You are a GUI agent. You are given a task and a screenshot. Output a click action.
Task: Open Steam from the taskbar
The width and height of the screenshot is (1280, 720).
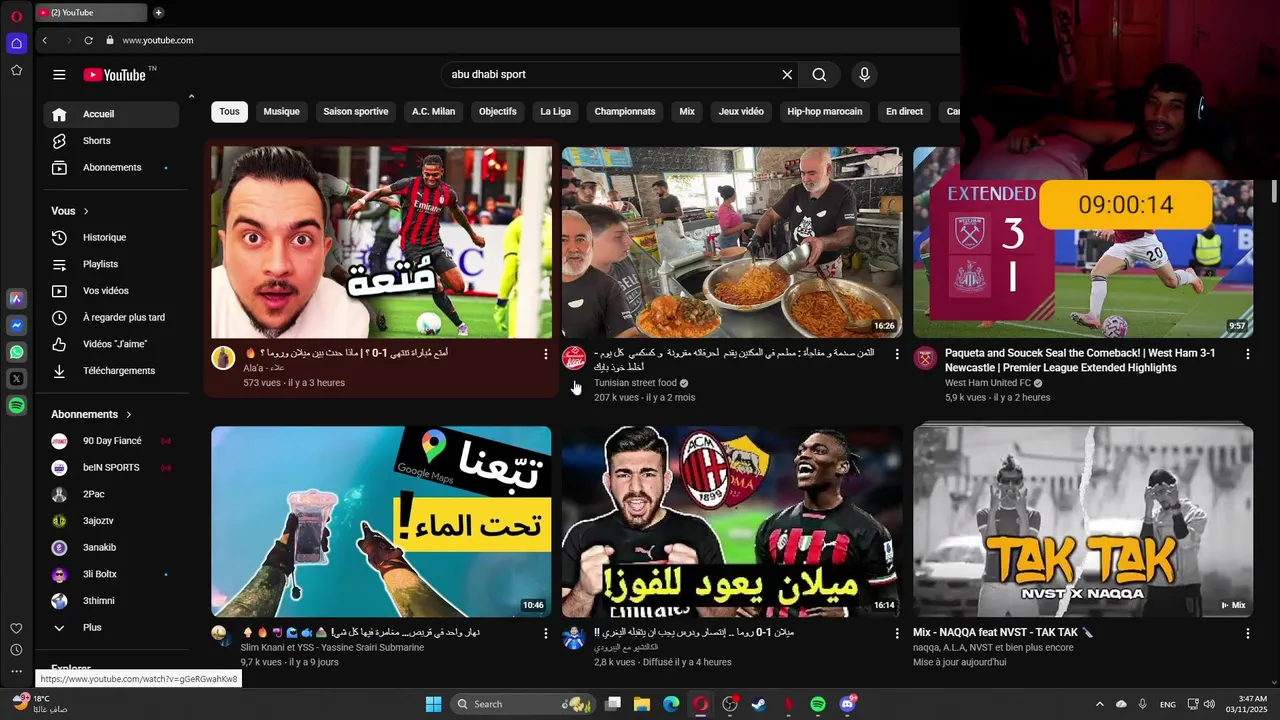pos(759,704)
